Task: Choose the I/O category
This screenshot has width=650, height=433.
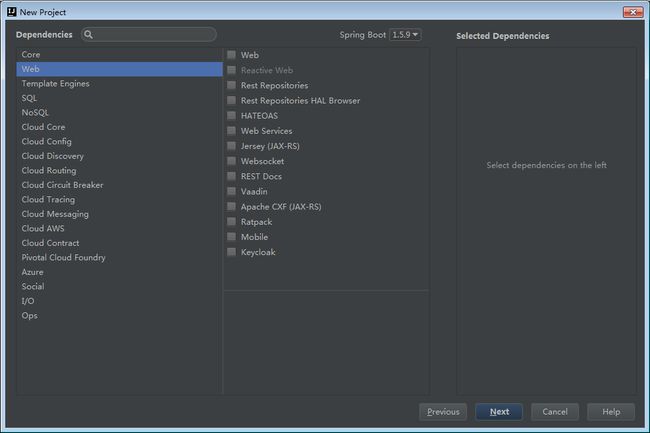Action: coord(119,301)
